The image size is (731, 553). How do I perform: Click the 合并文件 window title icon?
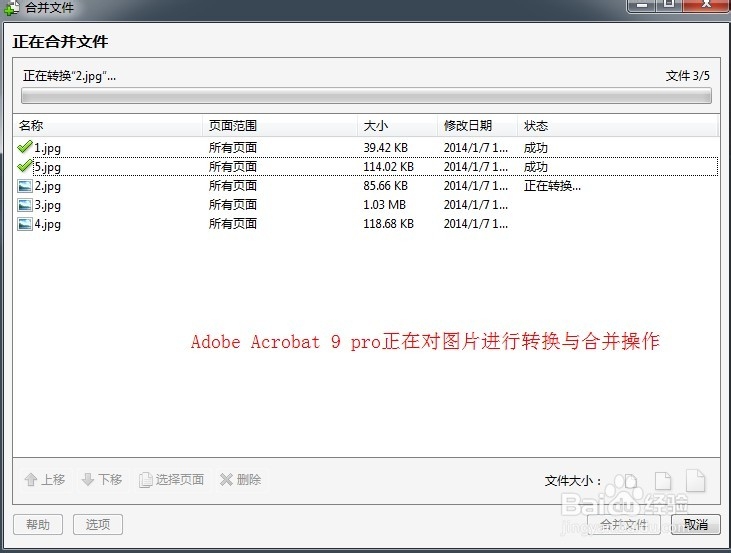click(11, 7)
